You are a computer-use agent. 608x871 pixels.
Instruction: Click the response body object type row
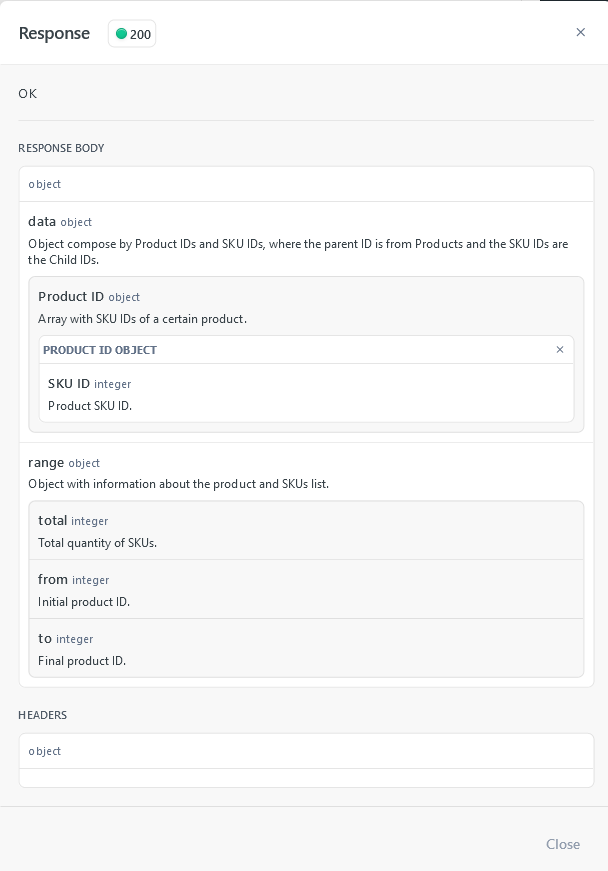click(306, 184)
